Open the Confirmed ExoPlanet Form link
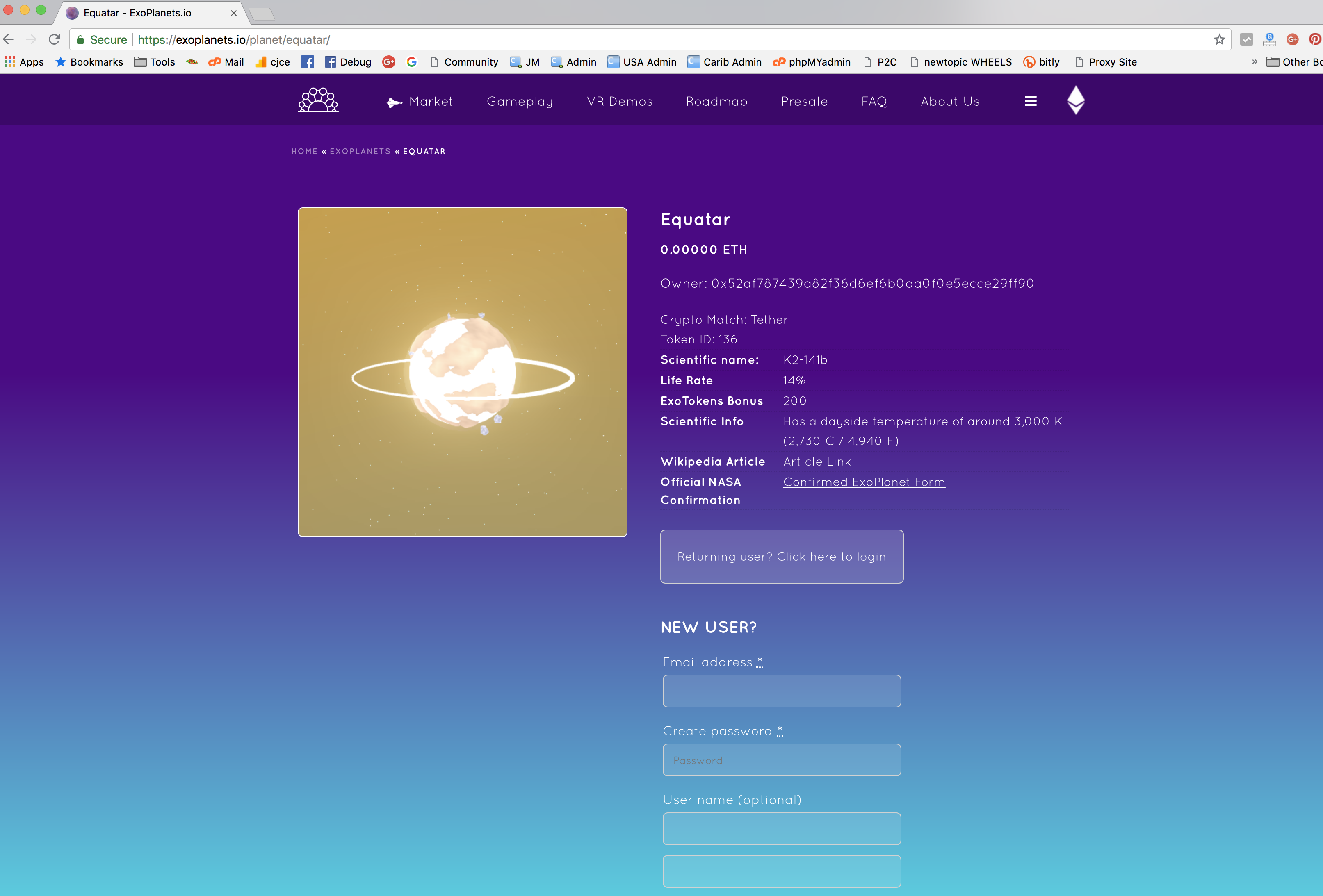Screen dimensions: 1323x896 point(864,482)
